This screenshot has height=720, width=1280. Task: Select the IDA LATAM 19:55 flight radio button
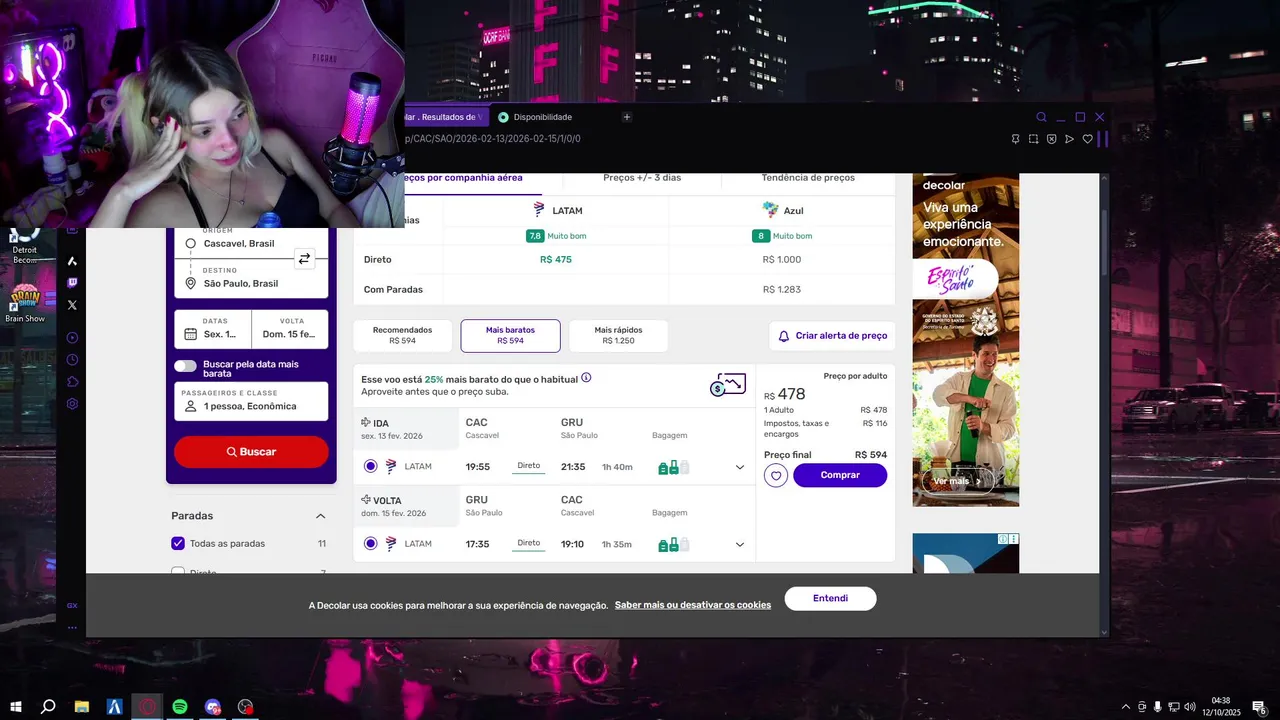(371, 466)
